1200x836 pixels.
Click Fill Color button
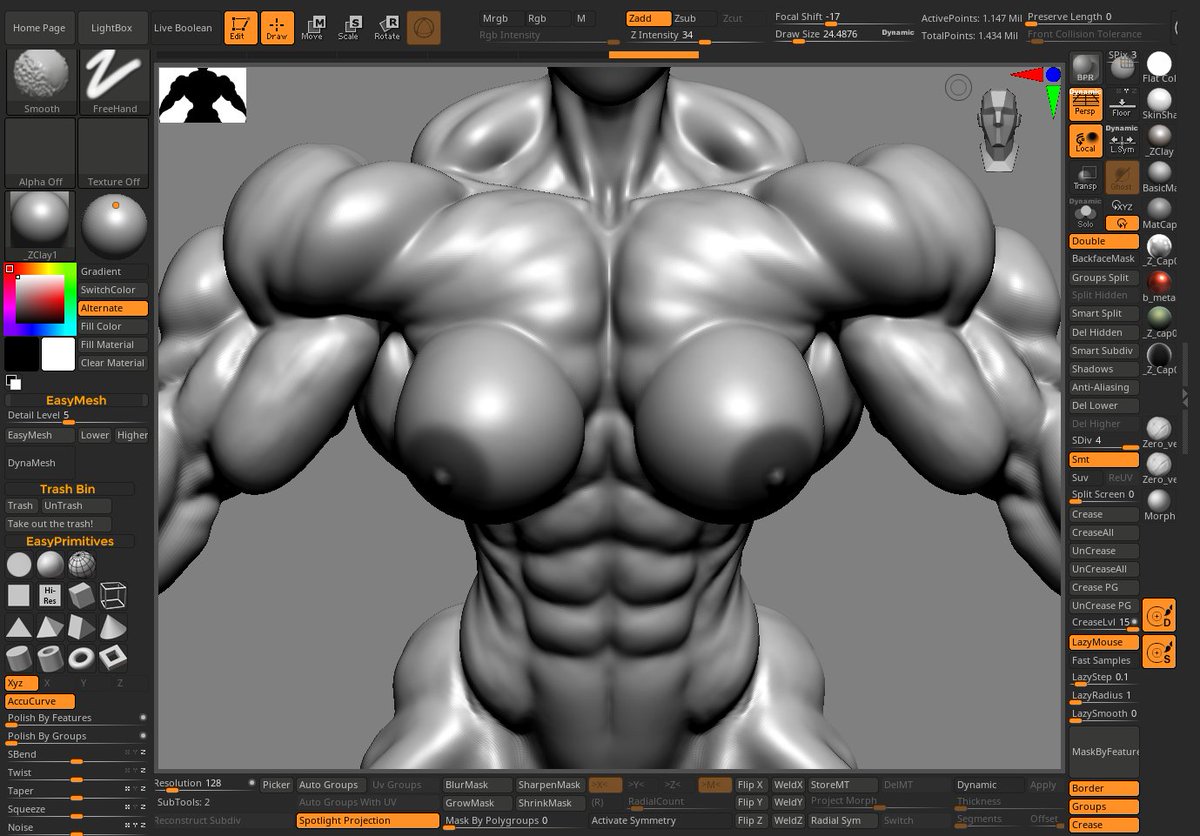(113, 326)
